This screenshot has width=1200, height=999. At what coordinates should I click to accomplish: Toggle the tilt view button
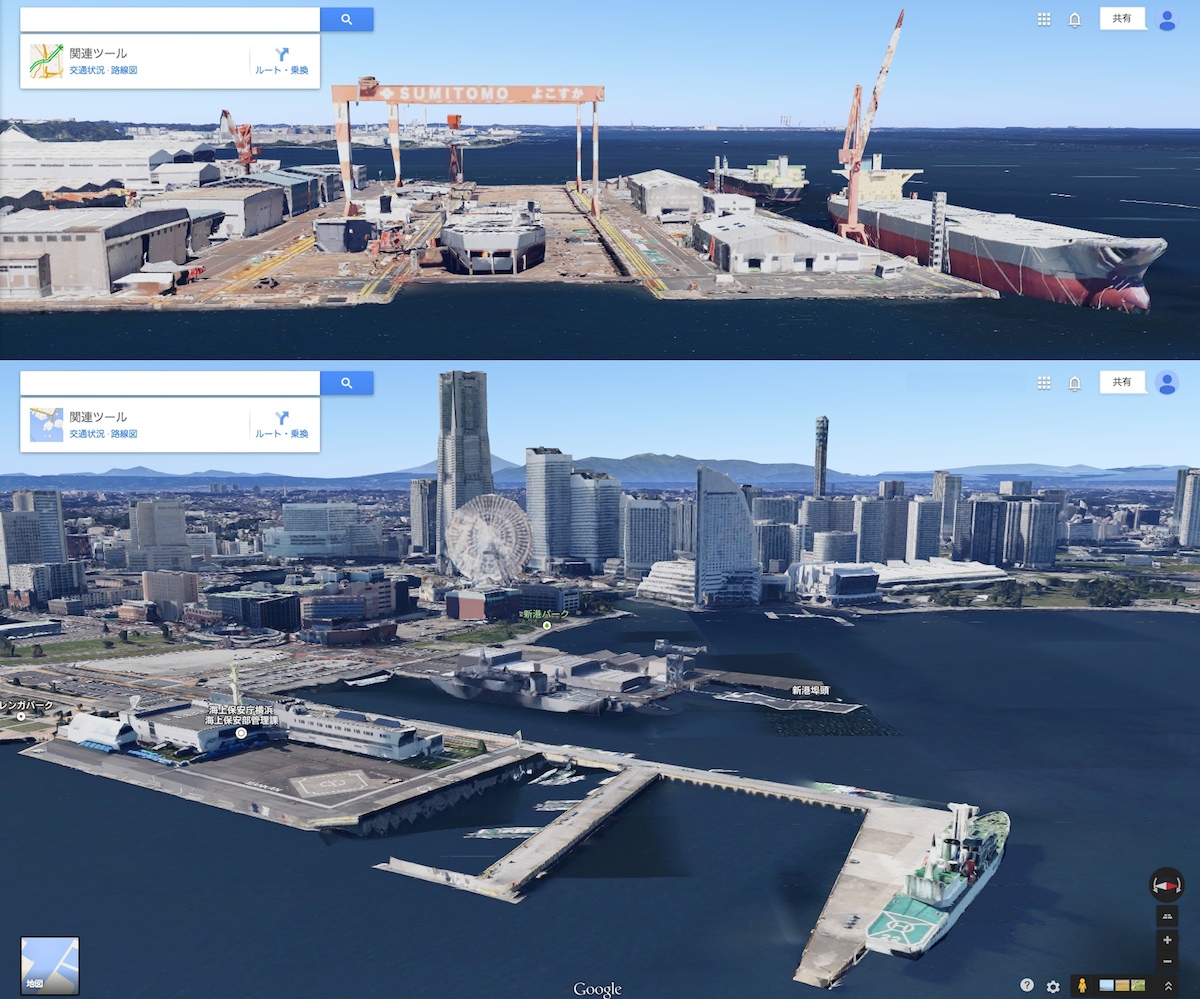coord(1167,916)
